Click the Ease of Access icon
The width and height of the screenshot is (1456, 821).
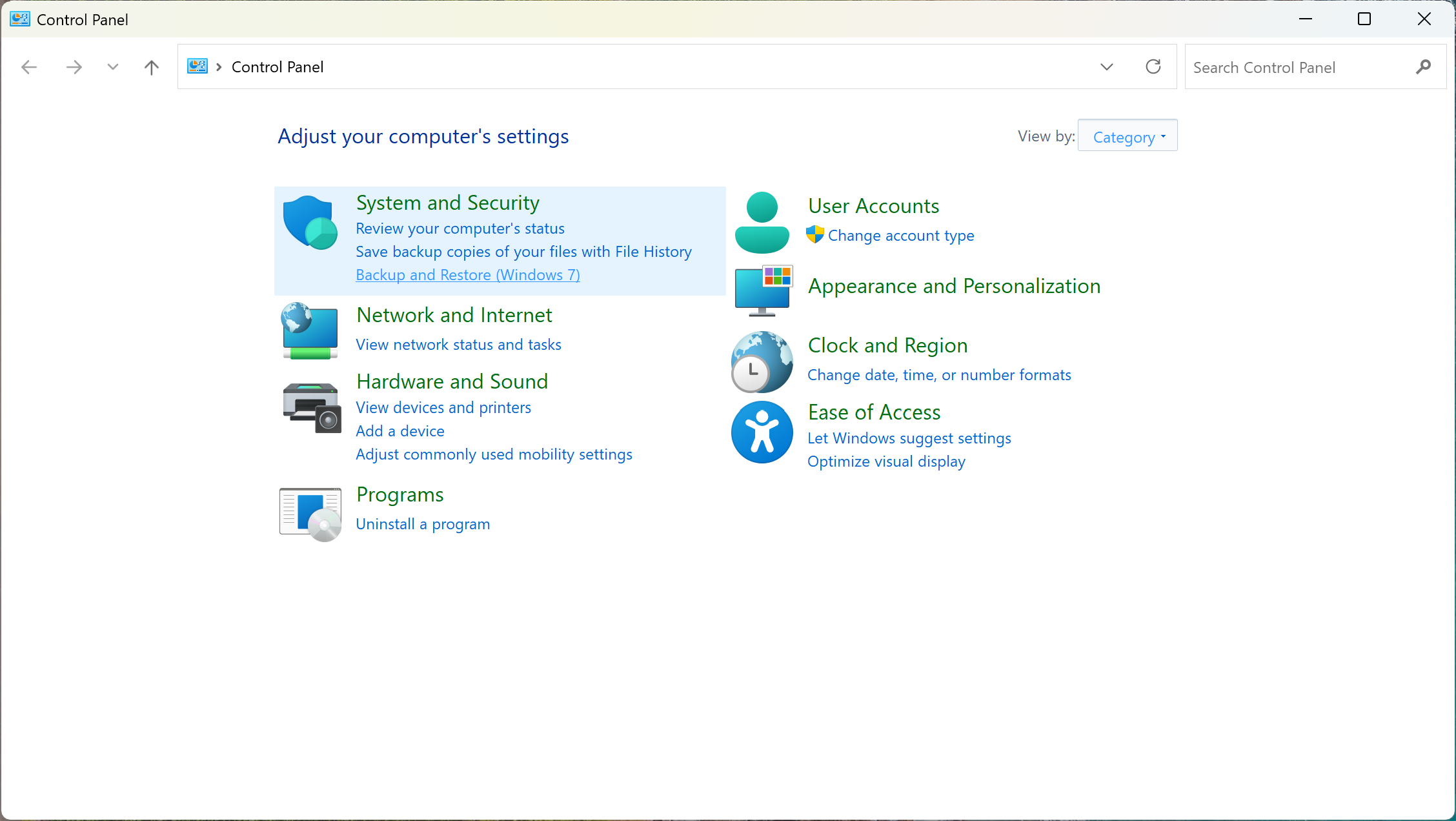coord(762,432)
